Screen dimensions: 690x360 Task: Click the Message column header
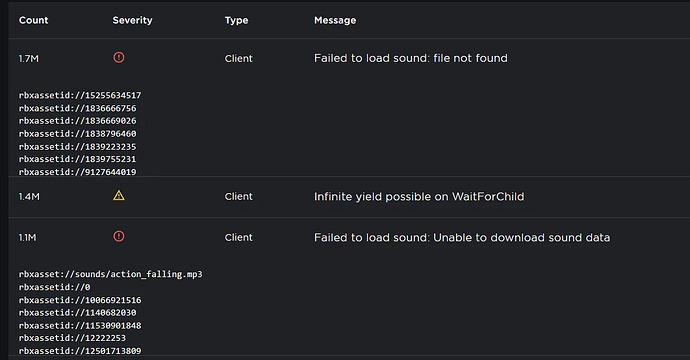335,20
